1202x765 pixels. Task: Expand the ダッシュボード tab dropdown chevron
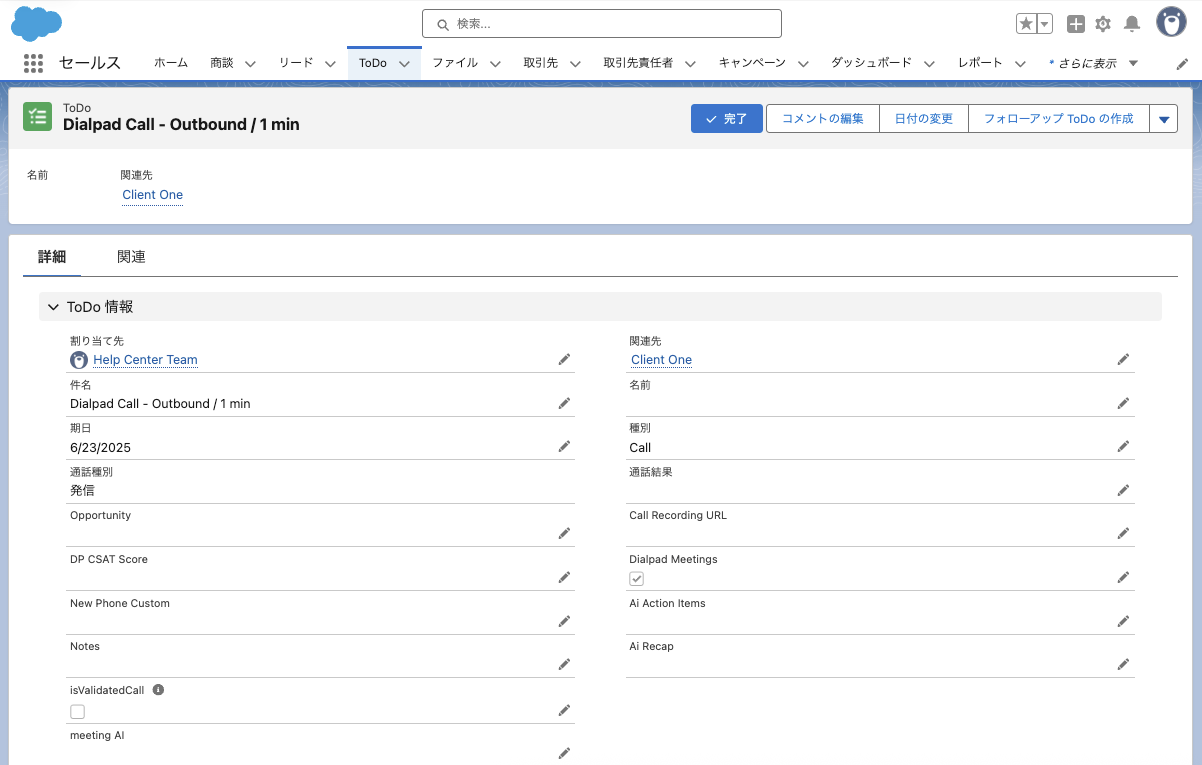929,64
